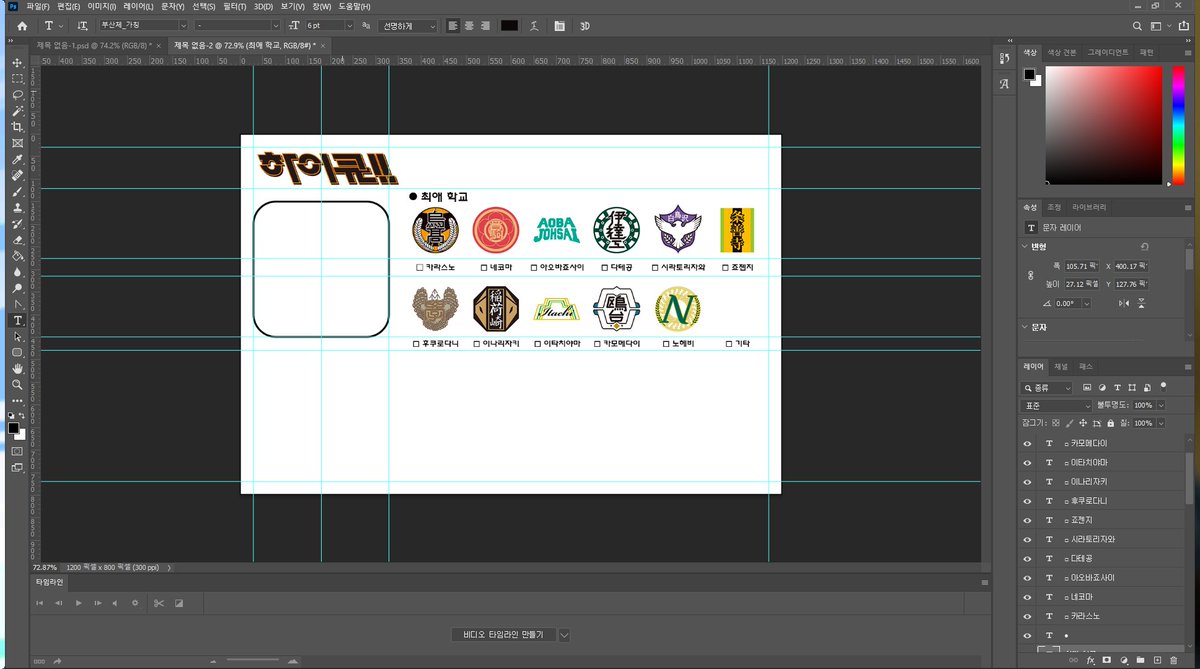The image size is (1200, 669).
Task: Open the layer opacity 불투명도 dropdown
Action: [1161, 406]
